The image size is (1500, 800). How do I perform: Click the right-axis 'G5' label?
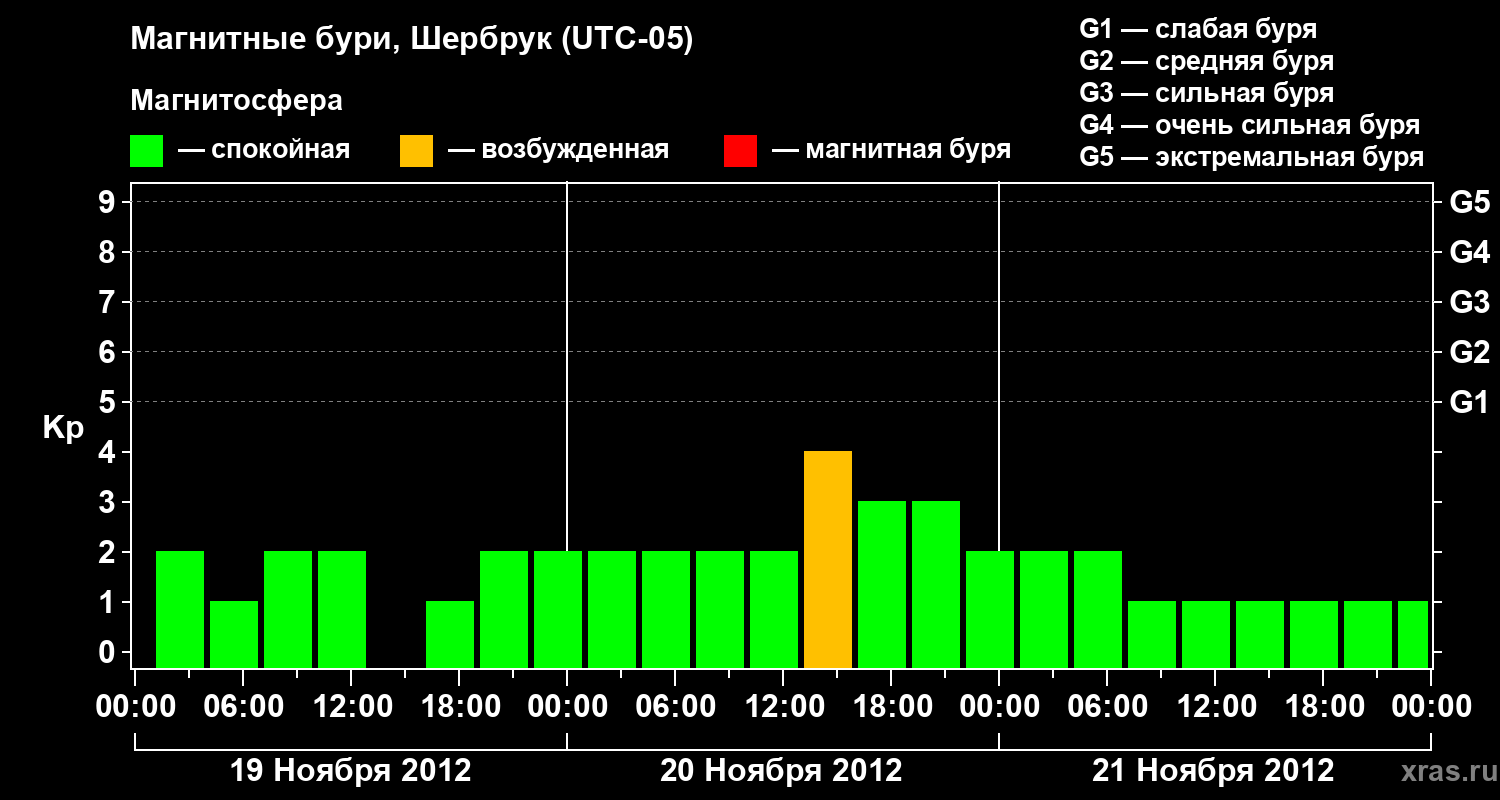pyautogui.click(x=1469, y=202)
